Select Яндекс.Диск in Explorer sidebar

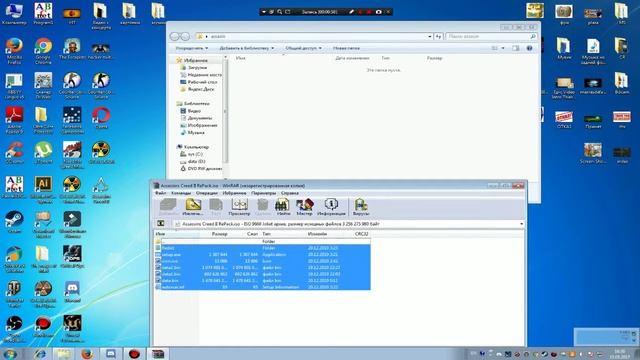point(197,89)
